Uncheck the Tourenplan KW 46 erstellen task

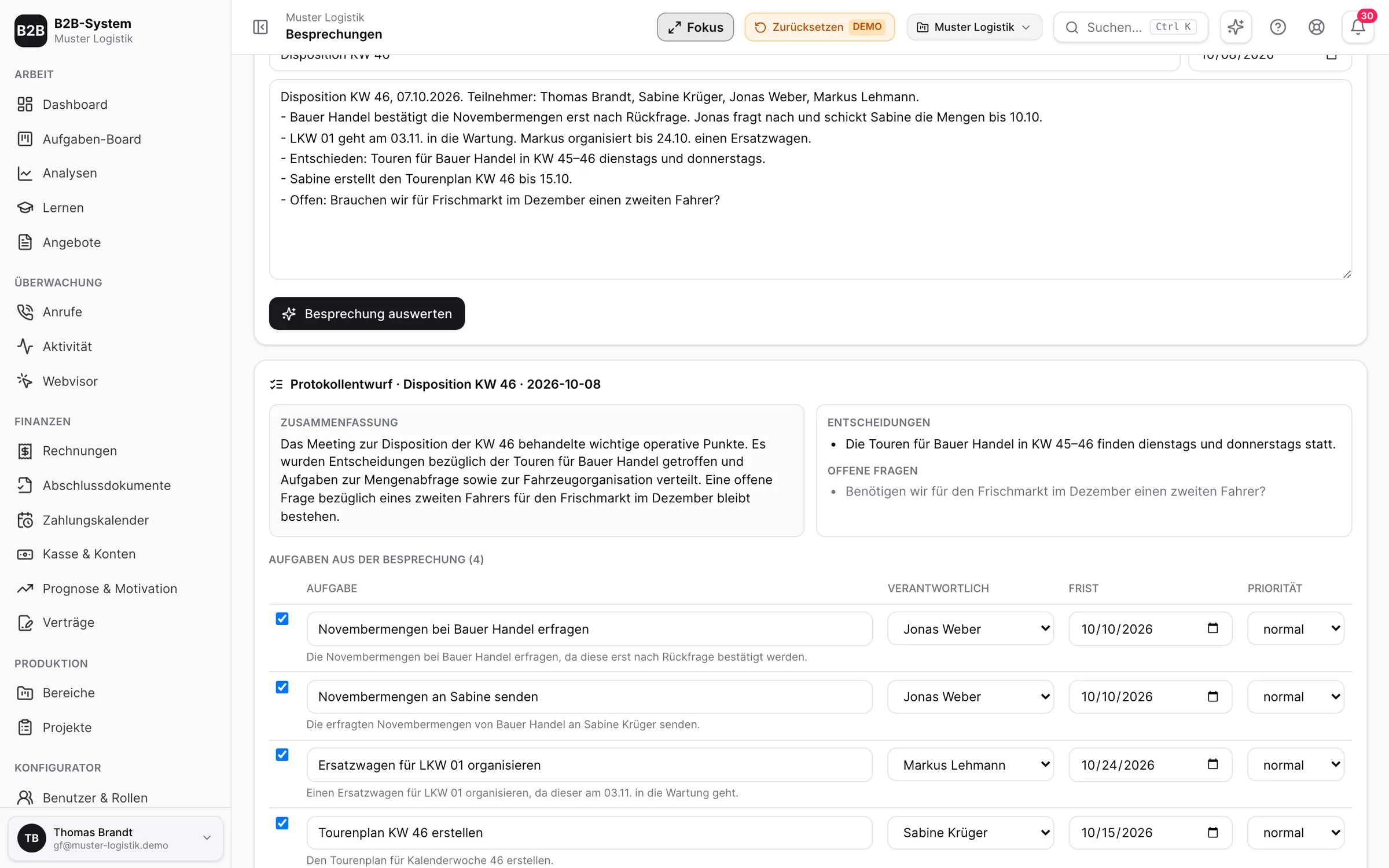(282, 823)
